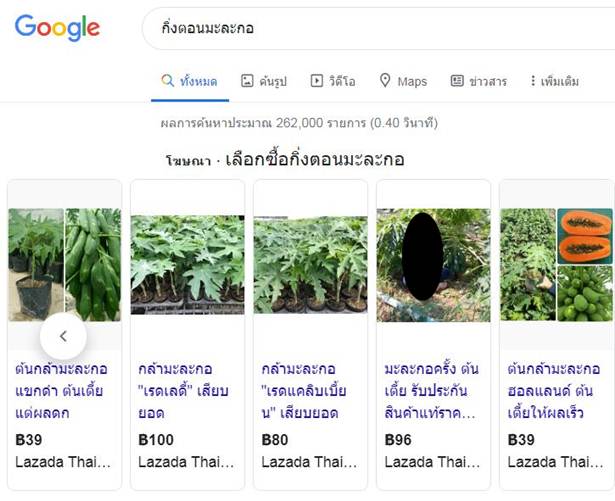
Task: Open ต้นกล้ามะละกอฮอลแลนด์ product title link
Action: [x=554, y=391]
